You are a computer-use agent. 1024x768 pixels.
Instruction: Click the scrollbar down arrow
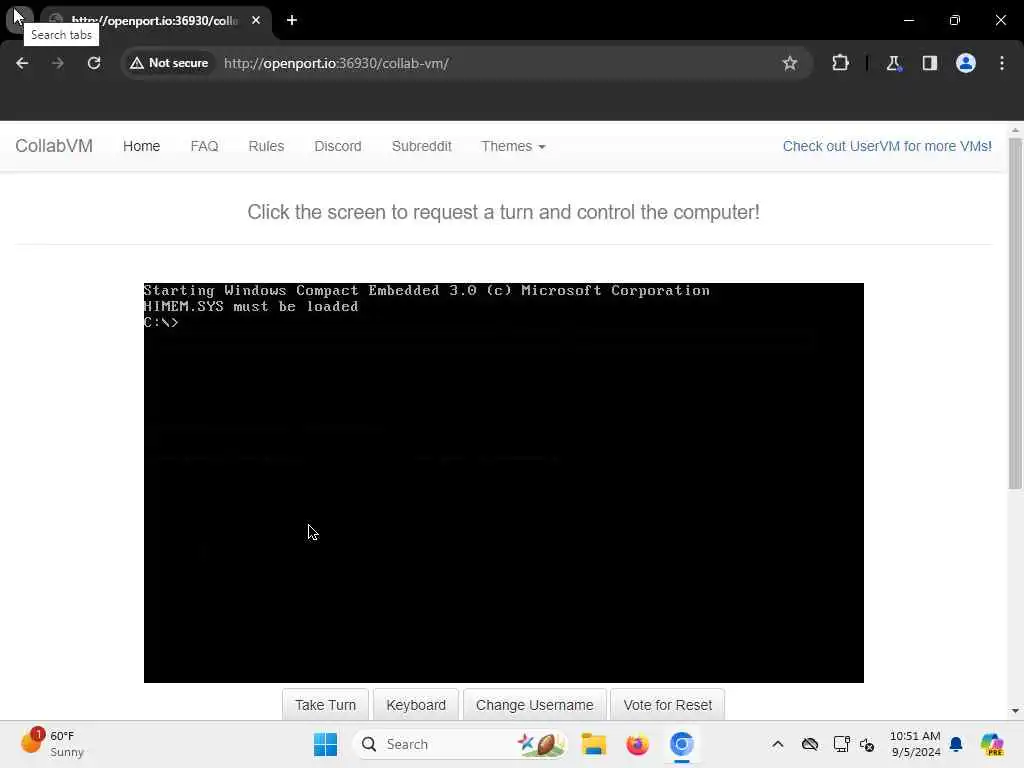(x=1015, y=711)
